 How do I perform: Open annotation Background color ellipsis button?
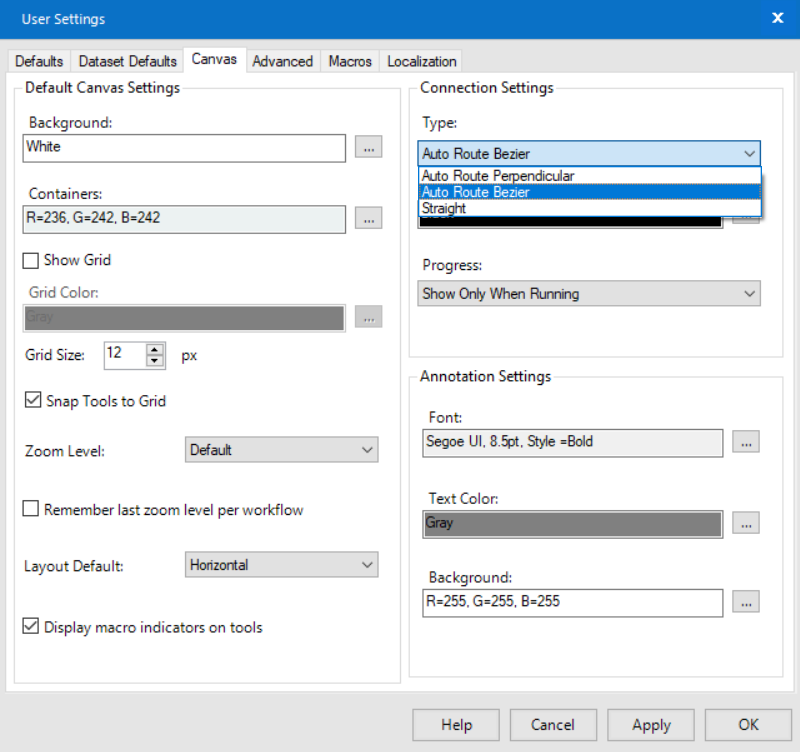coord(745,602)
